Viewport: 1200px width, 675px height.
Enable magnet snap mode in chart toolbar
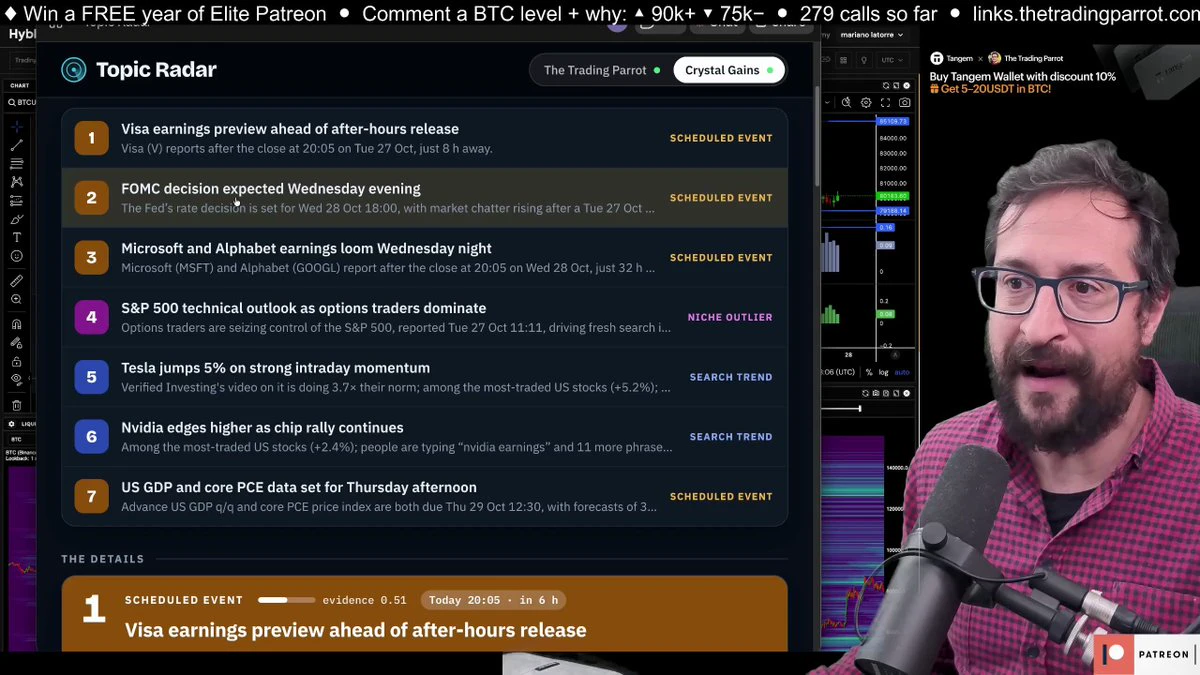pyautogui.click(x=16, y=324)
